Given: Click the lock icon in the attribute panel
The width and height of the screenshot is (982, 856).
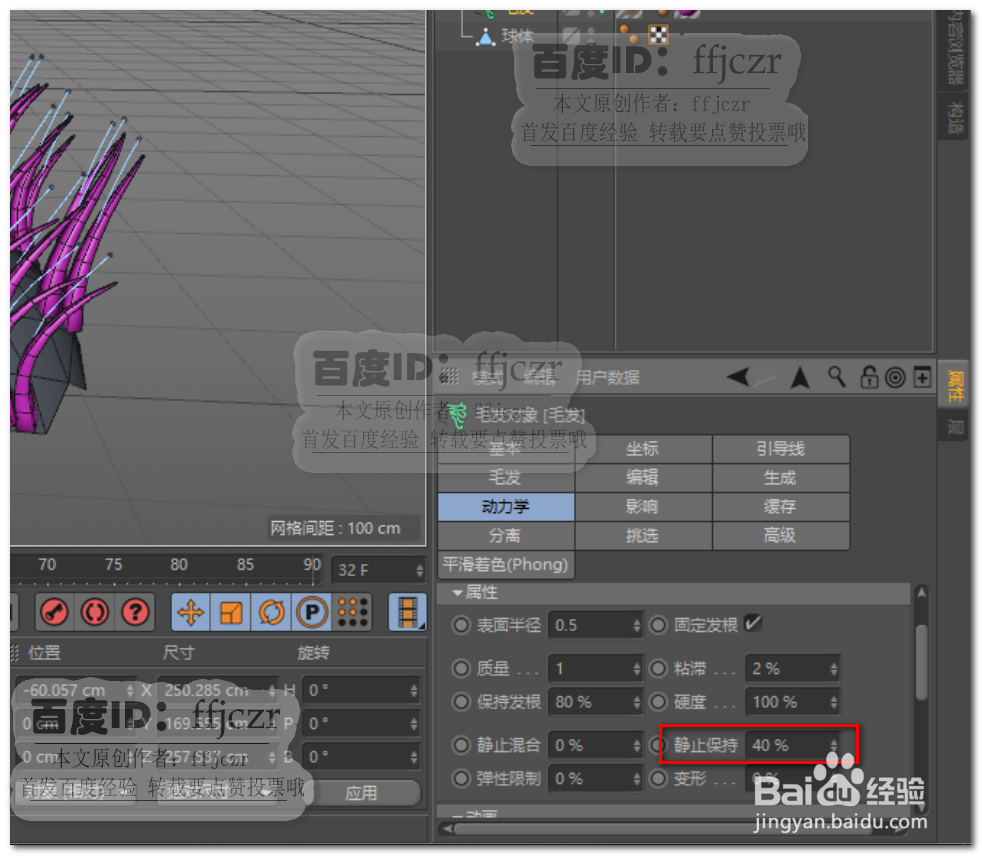Looking at the screenshot, I should click(x=870, y=377).
